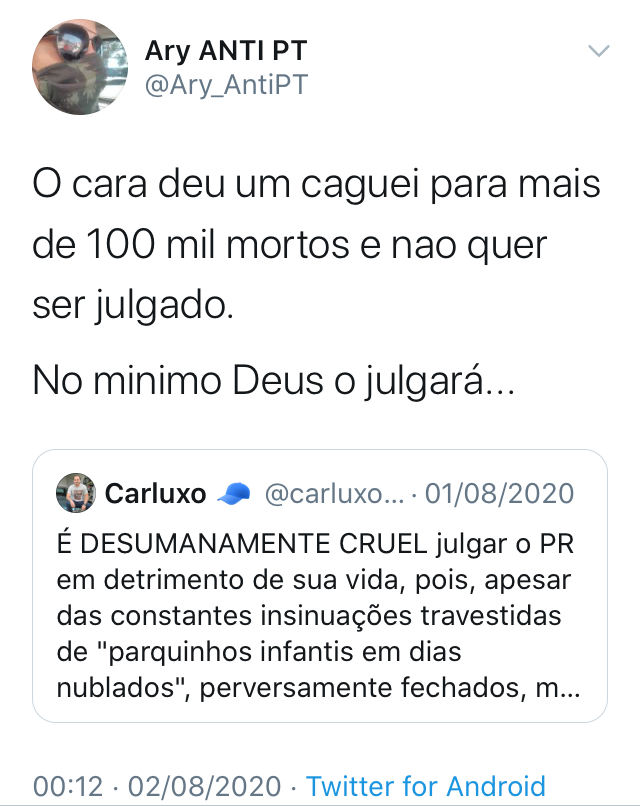Click the line "de 100 mil mortos e nao quer"
This screenshot has width=640, height=806.
click(290, 245)
